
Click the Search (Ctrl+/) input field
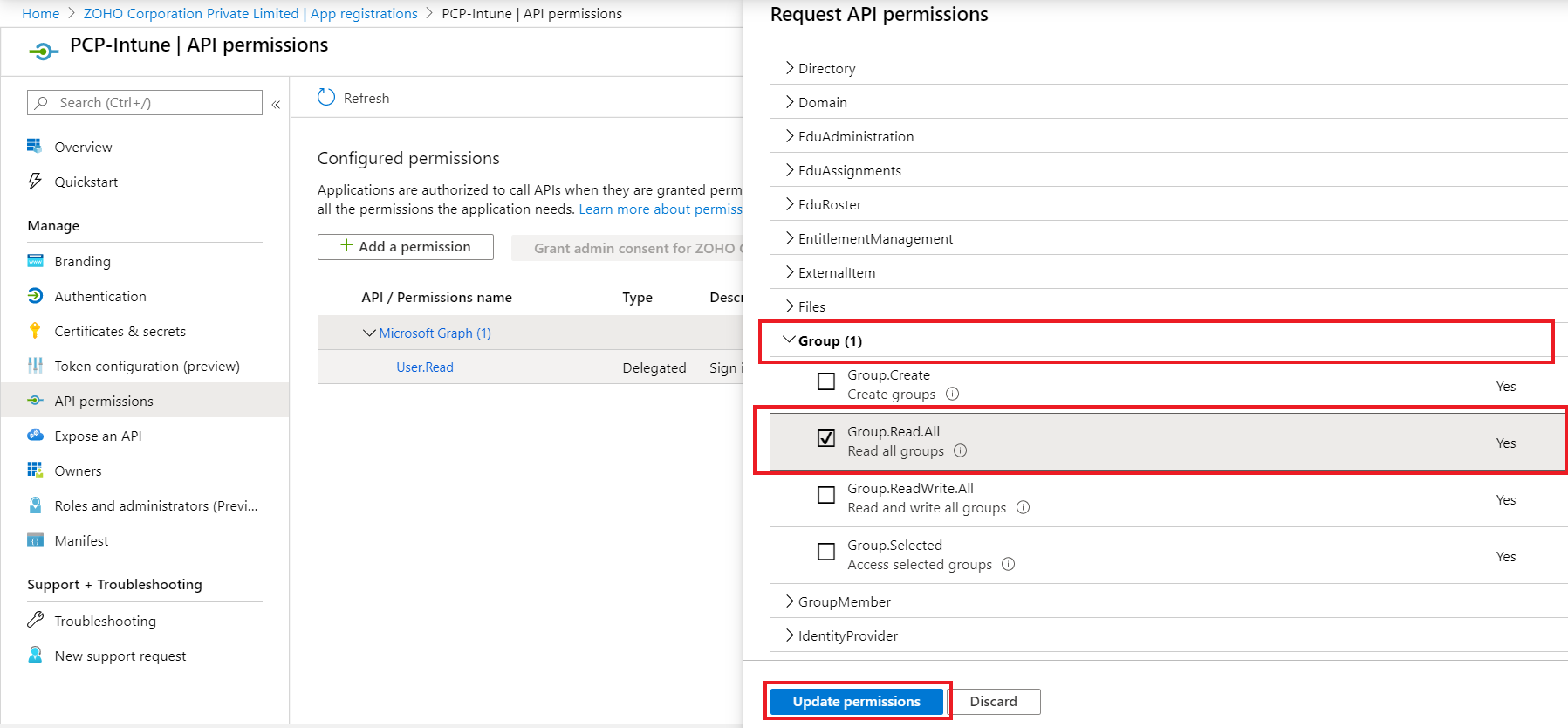pos(144,102)
